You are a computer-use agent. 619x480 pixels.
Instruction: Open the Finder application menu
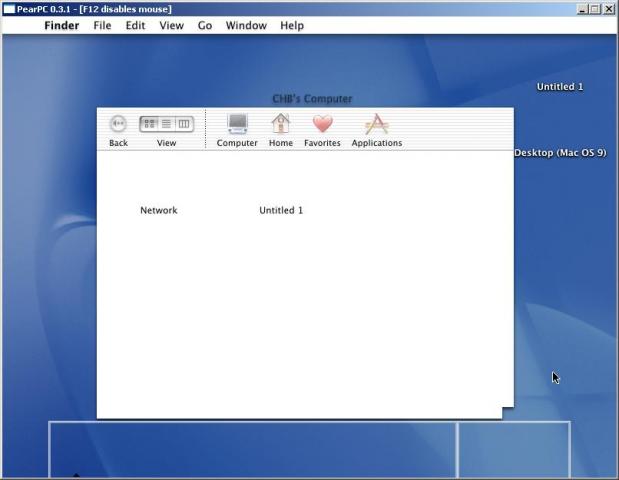tap(62, 26)
